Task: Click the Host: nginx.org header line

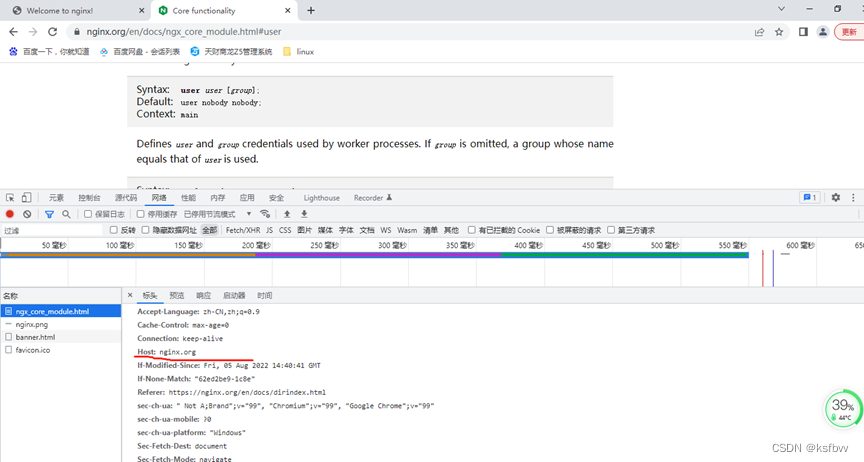Action: click(166, 352)
